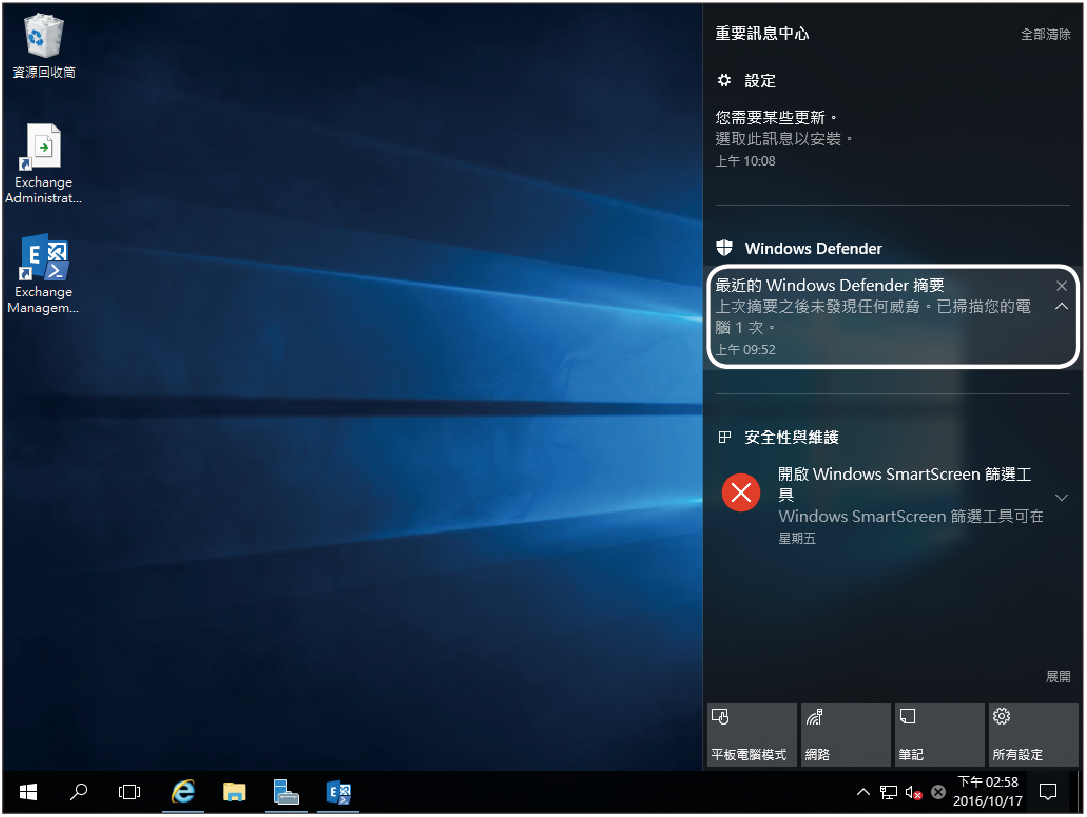The height and width of the screenshot is (817, 1087).
Task: Toggle tablet mode quick action tile
Action: 751,734
